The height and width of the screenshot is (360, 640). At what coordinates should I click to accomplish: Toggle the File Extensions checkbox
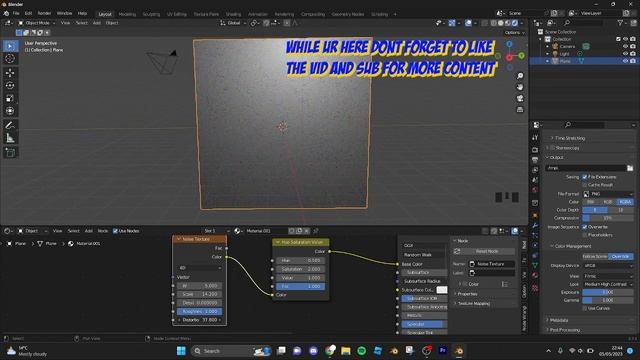click(585, 177)
